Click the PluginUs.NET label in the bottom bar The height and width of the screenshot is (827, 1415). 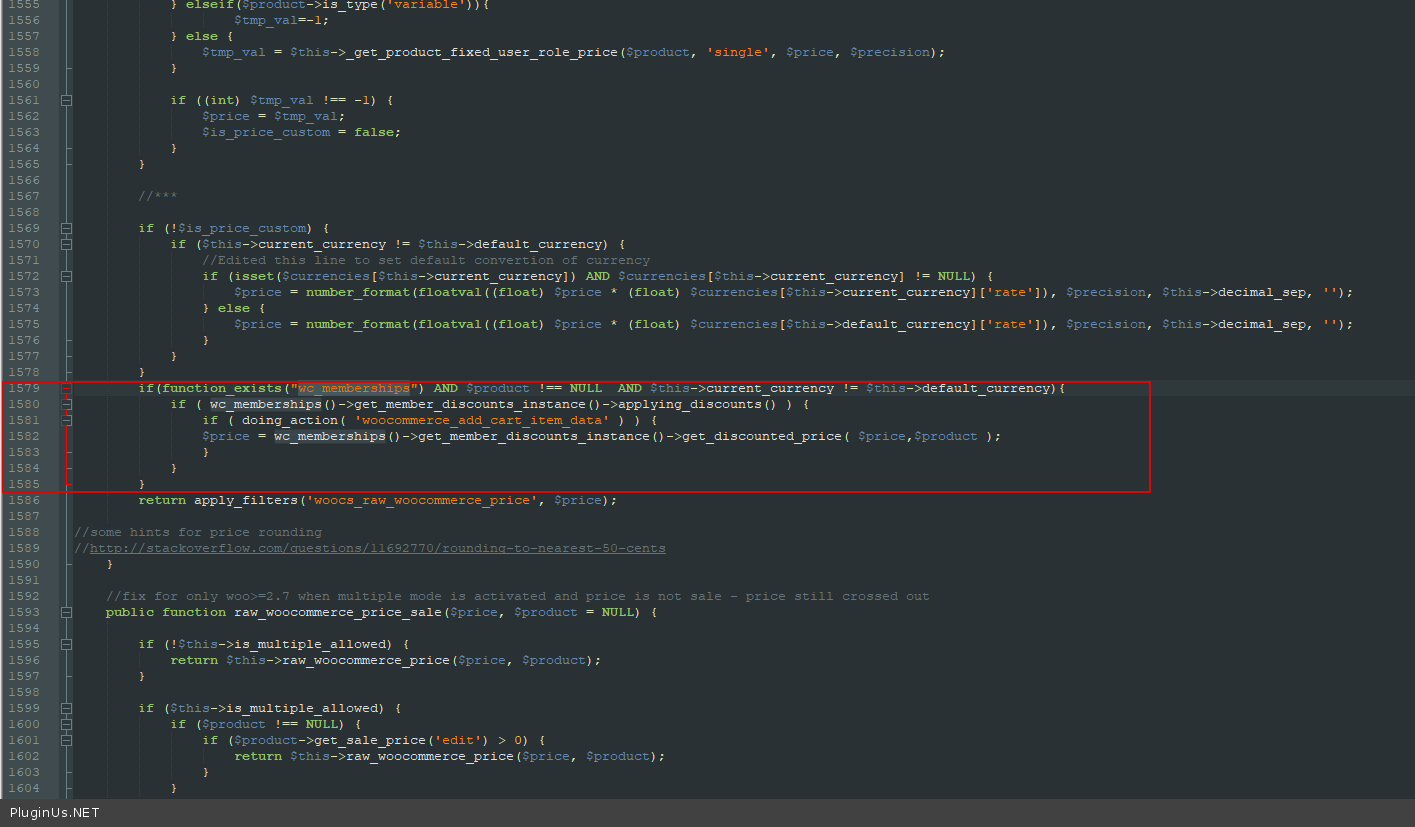pos(55,813)
